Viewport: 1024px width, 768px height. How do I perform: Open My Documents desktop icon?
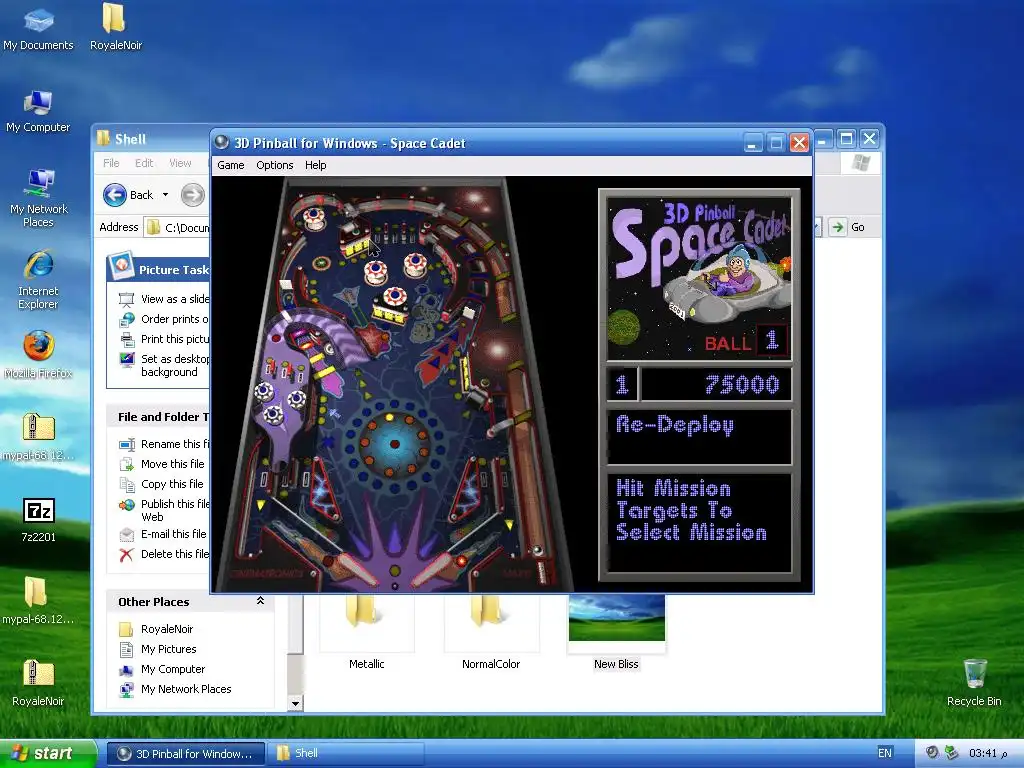pos(38,27)
